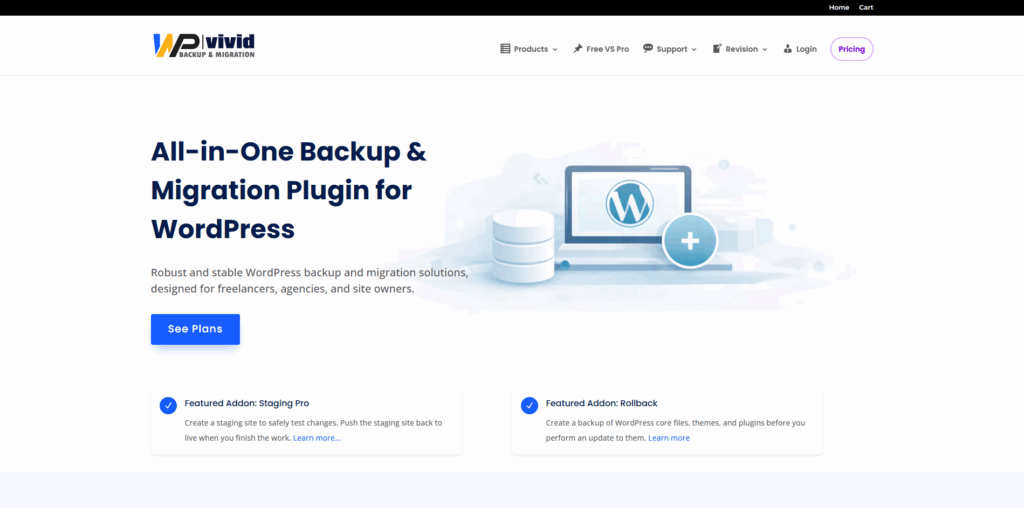Open the Revision menu
This screenshot has height=508, width=1024.
pos(740,49)
